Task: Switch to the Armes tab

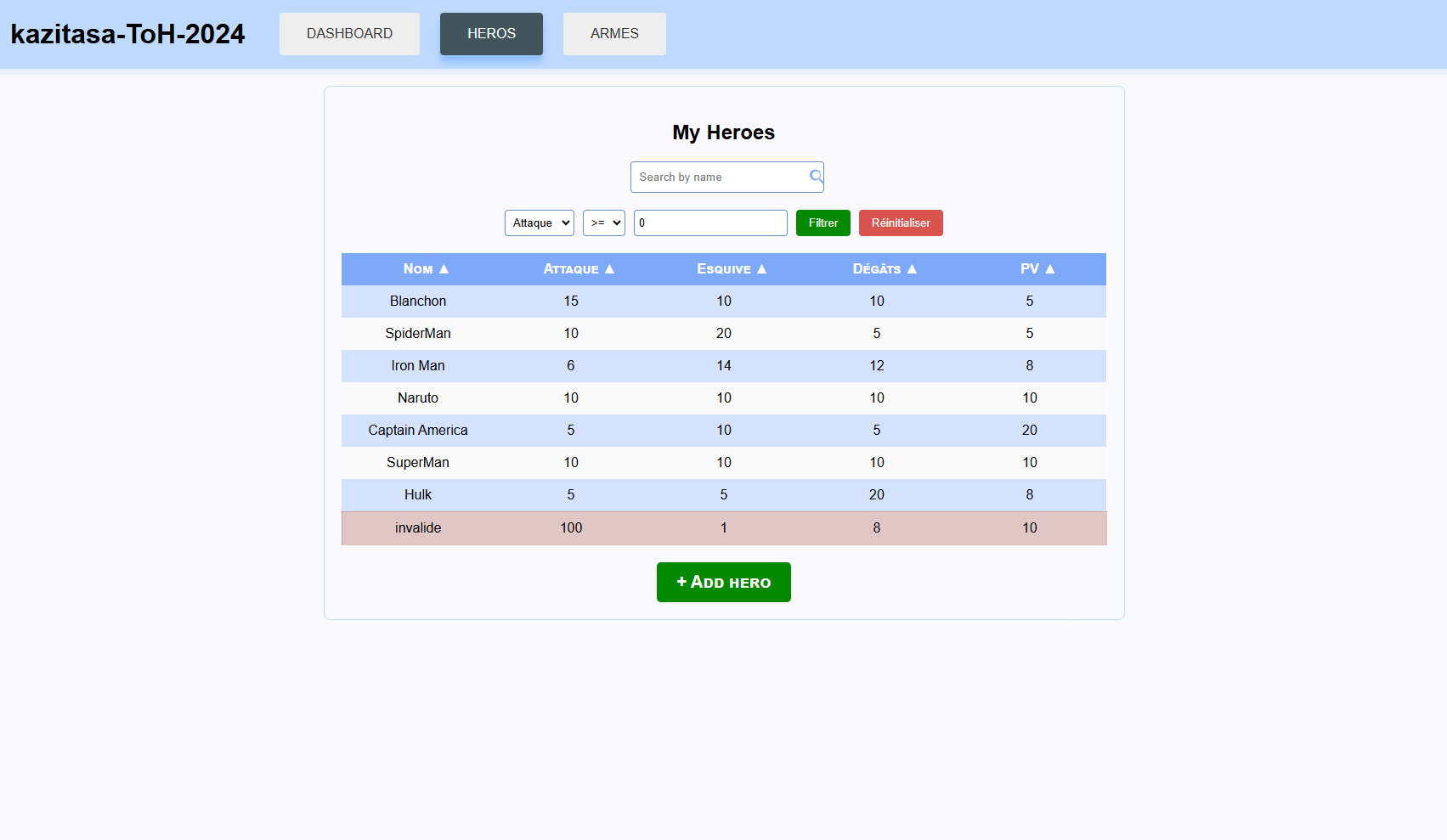Action: pyautogui.click(x=614, y=34)
